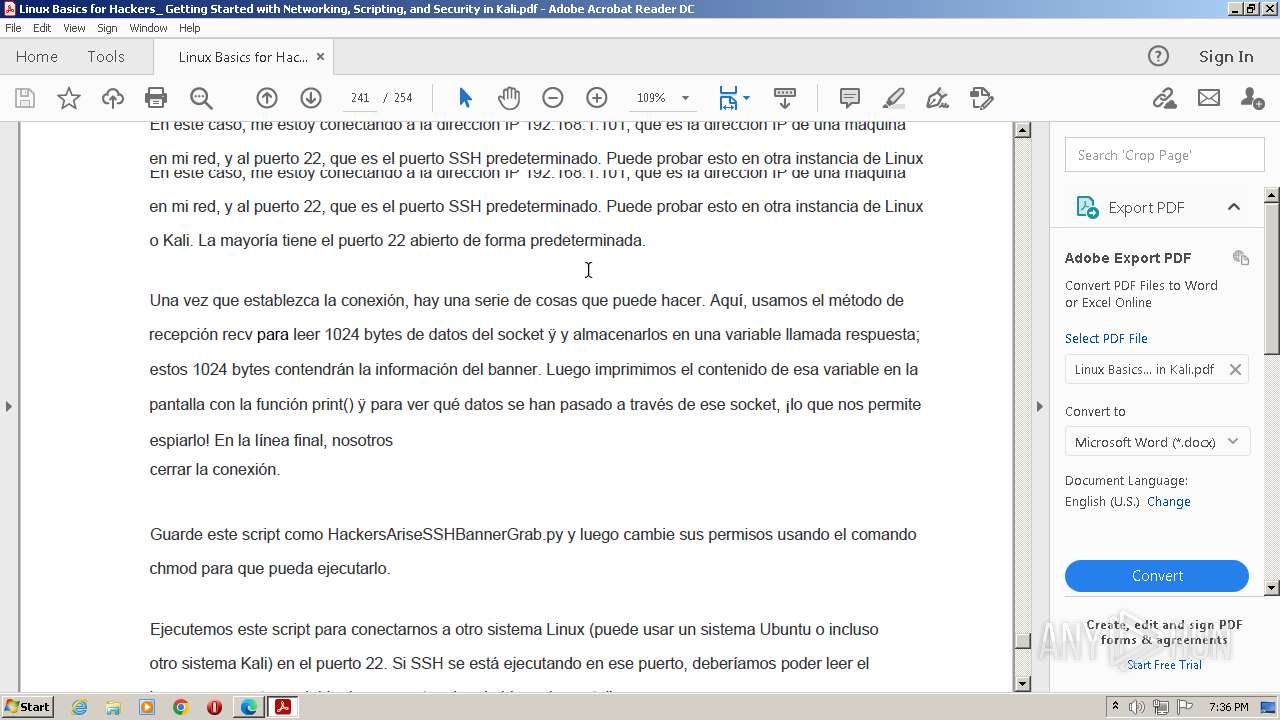
Task: Click the share with others person icon
Action: (x=1252, y=98)
